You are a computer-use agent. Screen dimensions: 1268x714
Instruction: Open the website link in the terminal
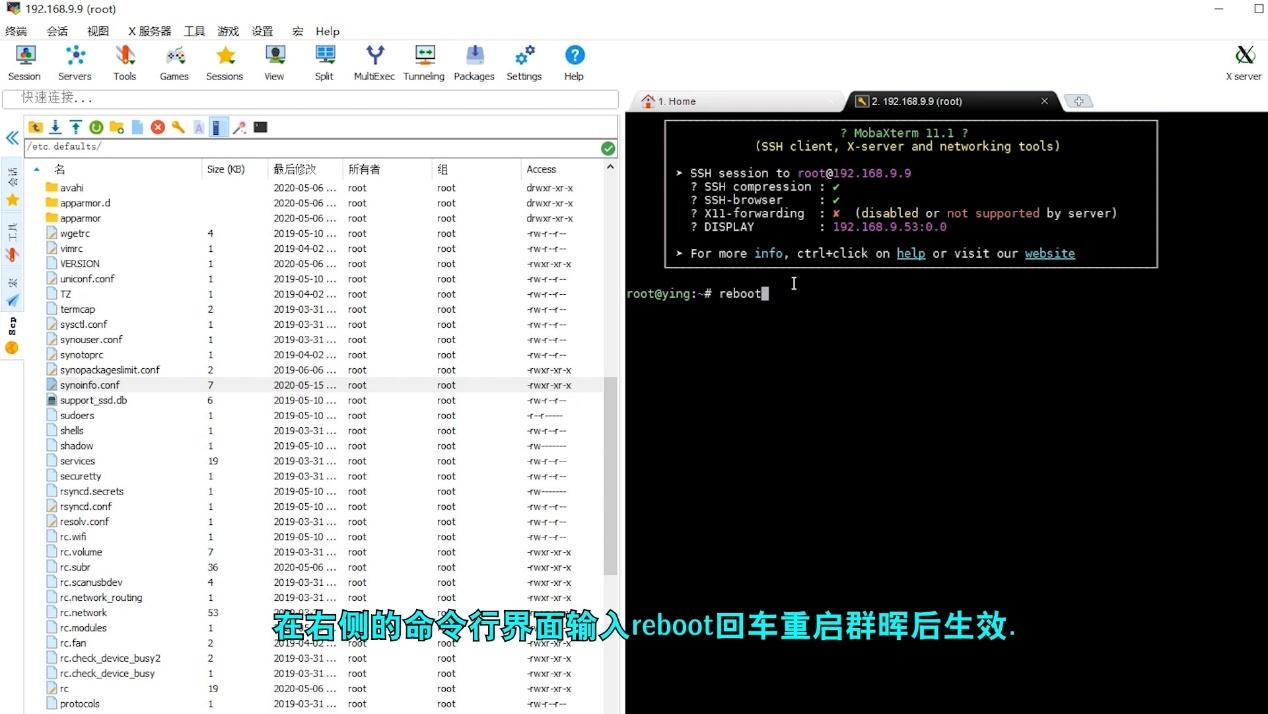[x=1049, y=253]
